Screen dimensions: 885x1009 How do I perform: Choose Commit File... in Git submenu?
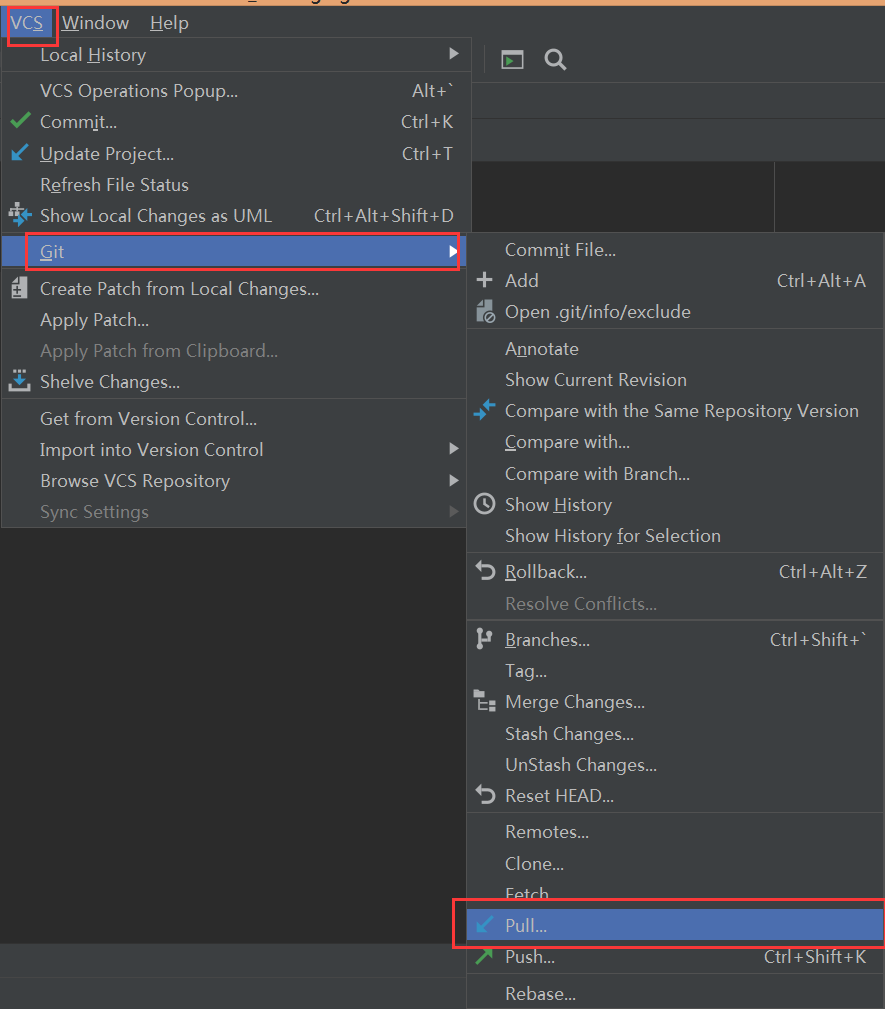click(675, 250)
